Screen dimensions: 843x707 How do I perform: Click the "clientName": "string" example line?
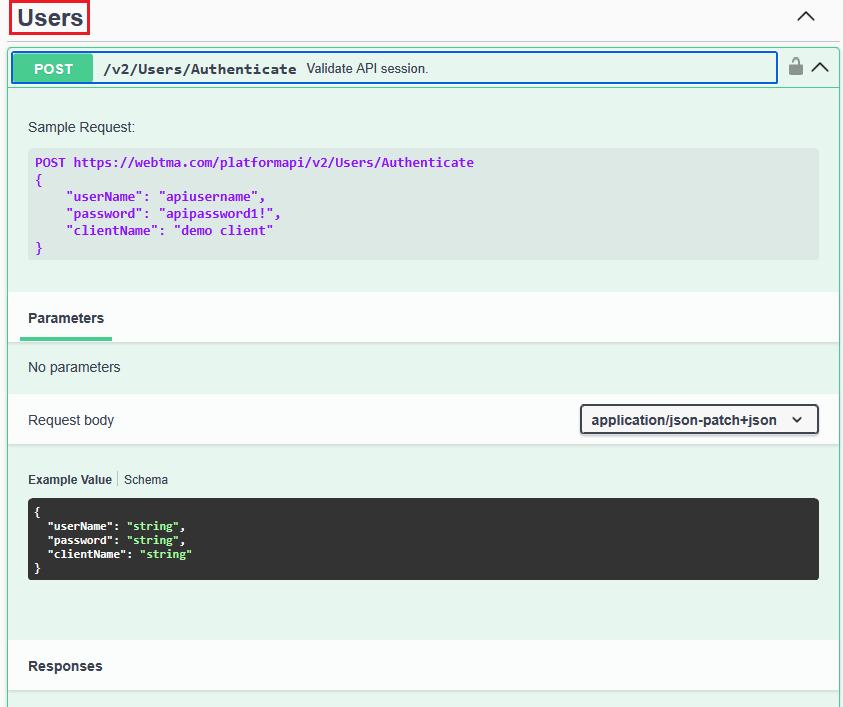coord(119,554)
